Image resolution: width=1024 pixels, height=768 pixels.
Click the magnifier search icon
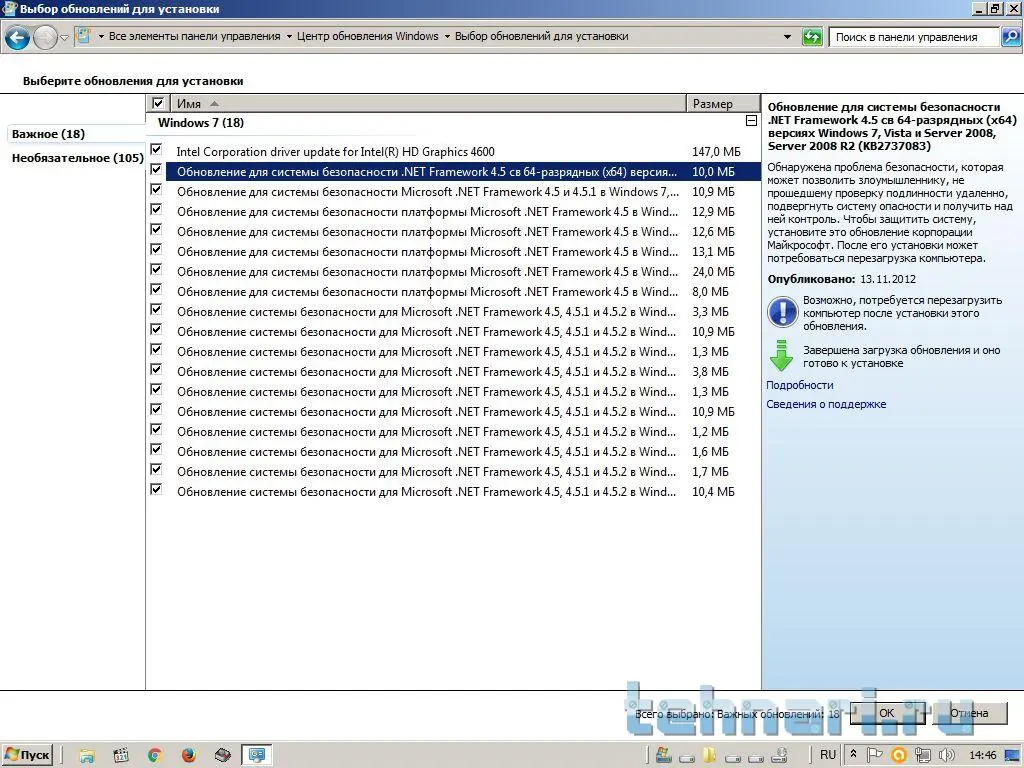[x=1010, y=37]
